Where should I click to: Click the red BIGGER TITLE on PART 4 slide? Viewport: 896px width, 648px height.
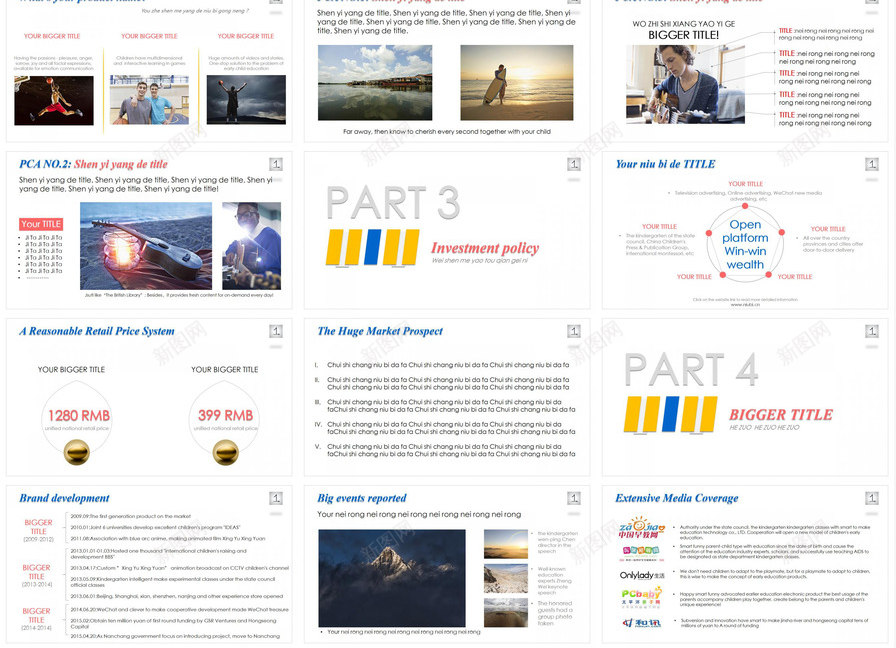tap(781, 415)
